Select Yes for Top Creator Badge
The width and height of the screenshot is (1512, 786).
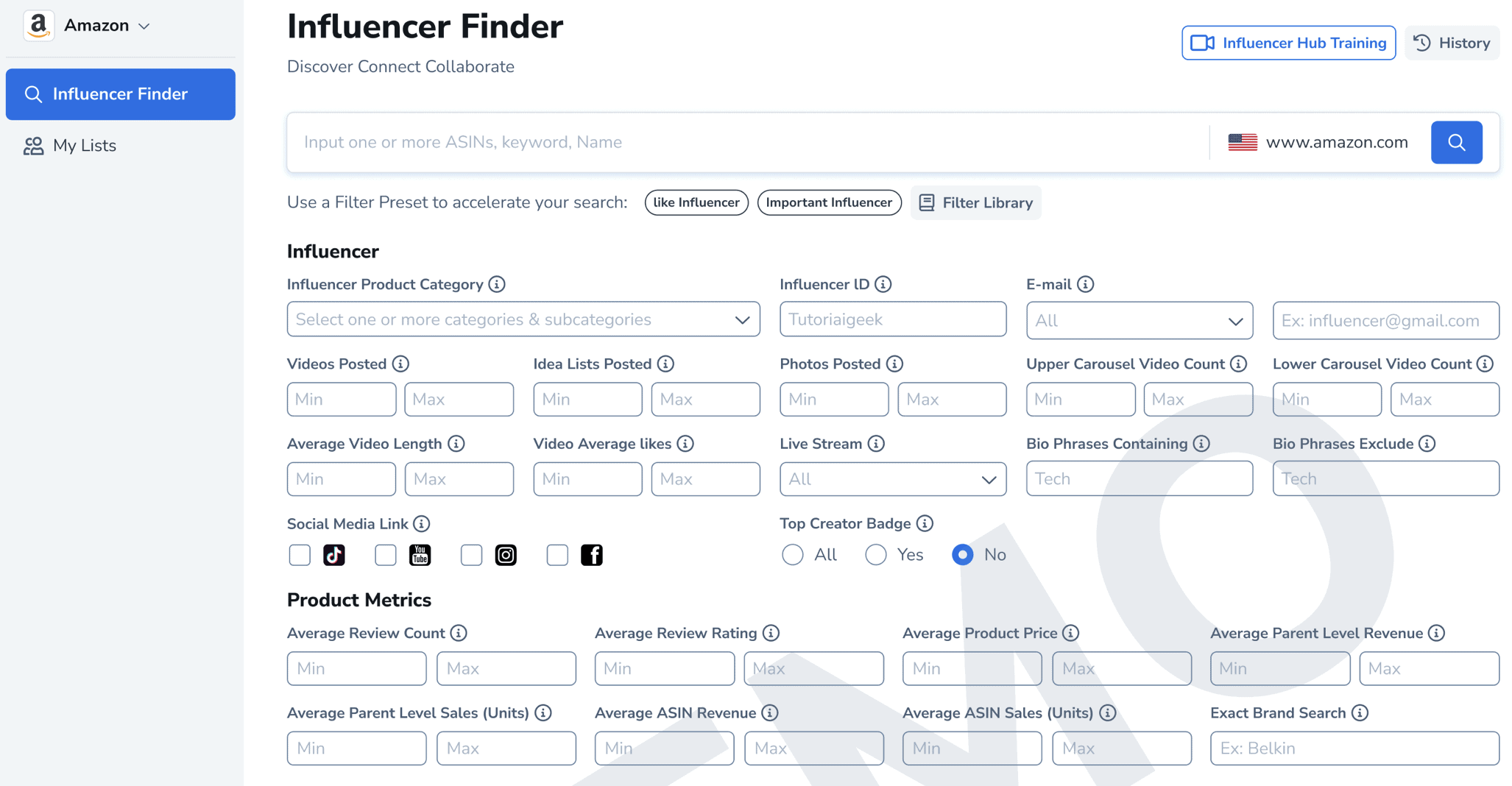point(876,555)
